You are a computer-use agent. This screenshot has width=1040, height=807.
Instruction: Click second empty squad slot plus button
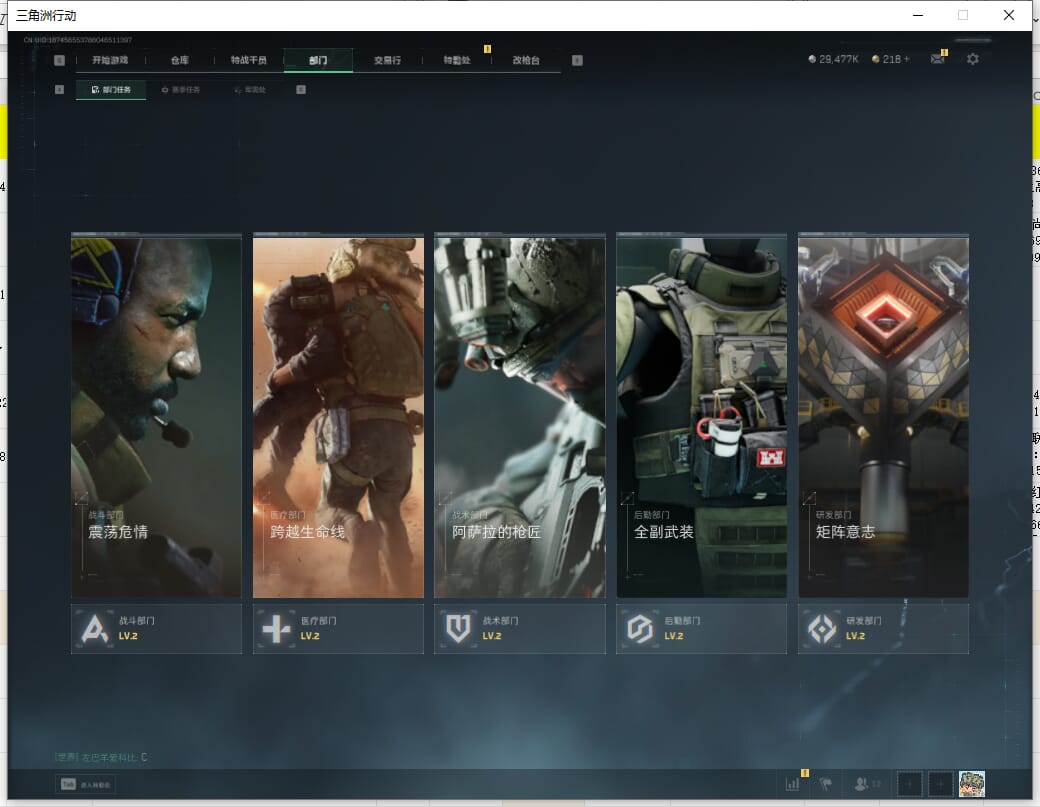click(x=940, y=784)
